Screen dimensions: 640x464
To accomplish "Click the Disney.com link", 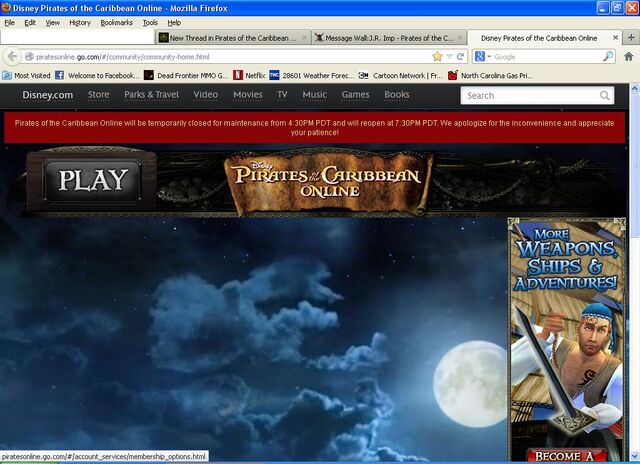I will [x=48, y=95].
